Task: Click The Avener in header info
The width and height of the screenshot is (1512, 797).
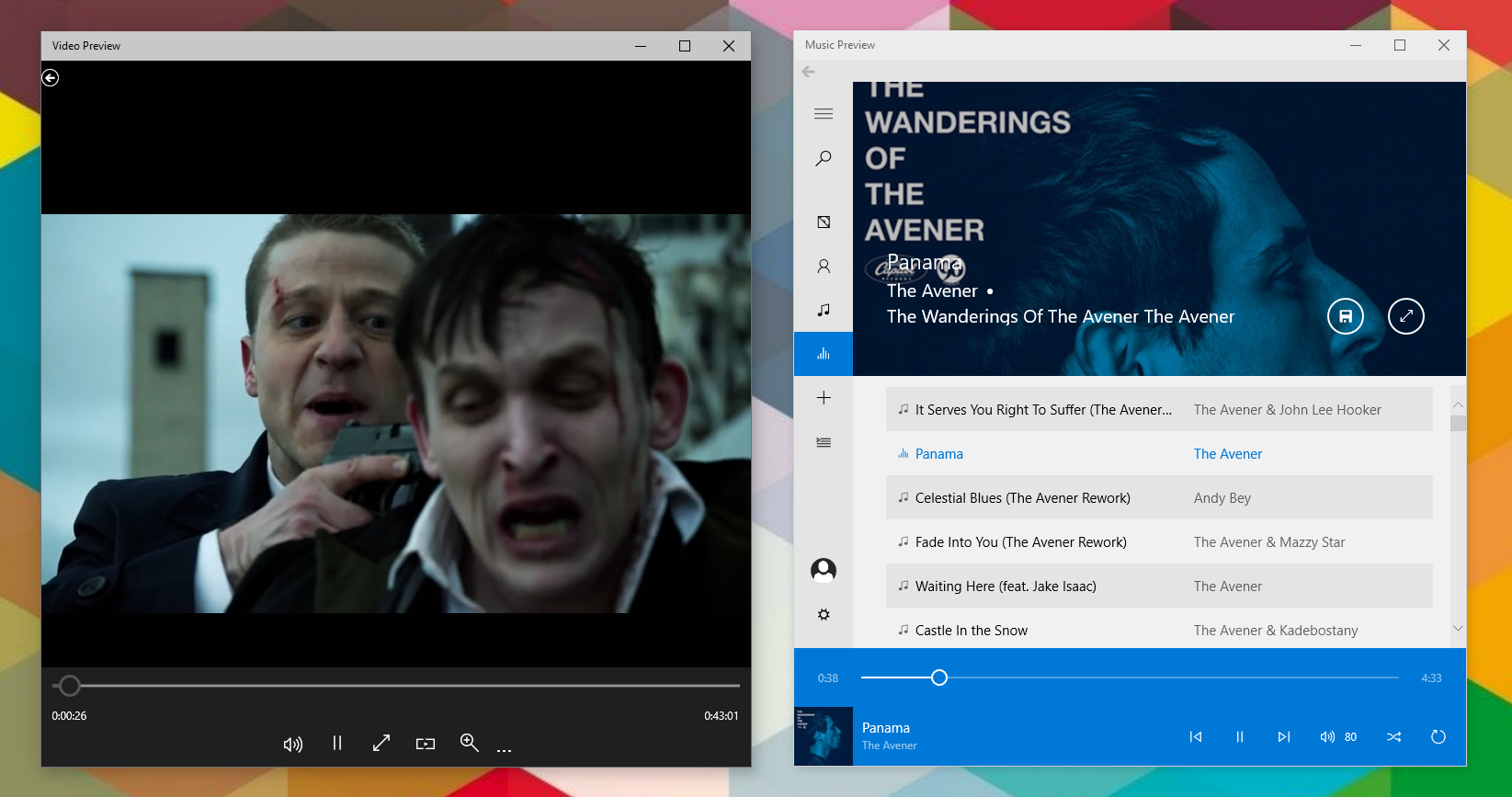Action: [x=932, y=290]
